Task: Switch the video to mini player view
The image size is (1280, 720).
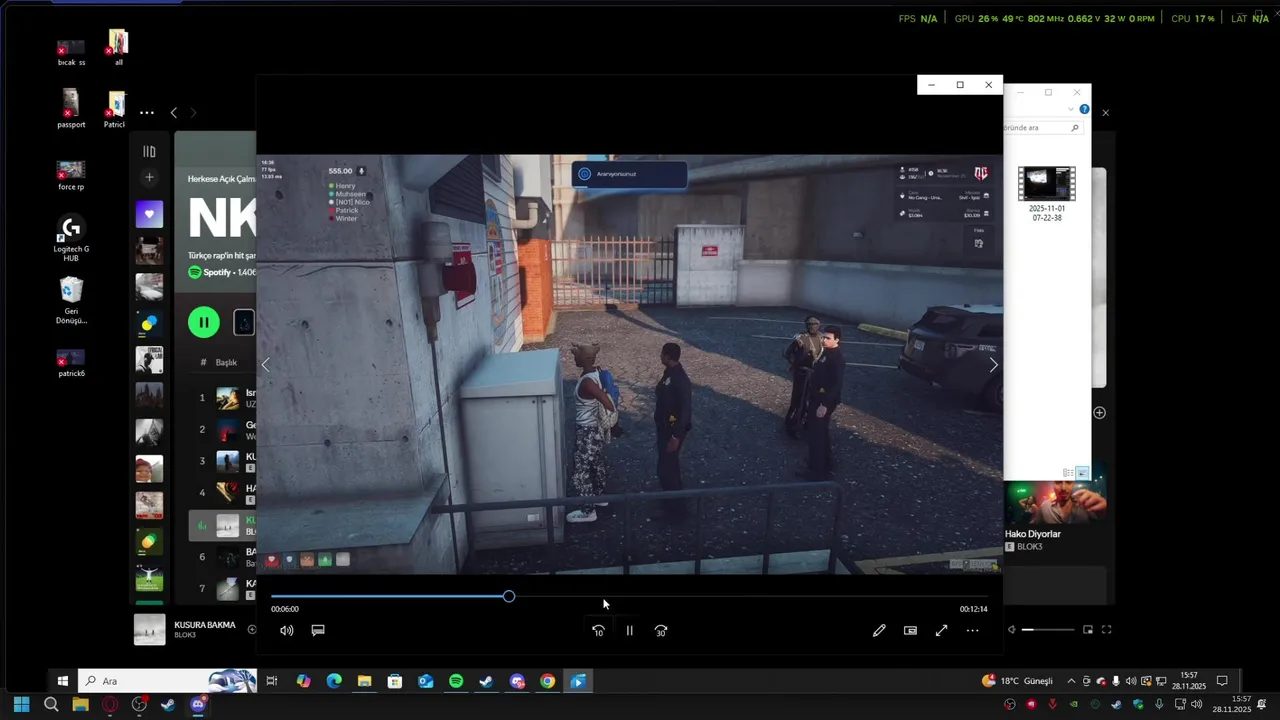Action: click(x=910, y=631)
